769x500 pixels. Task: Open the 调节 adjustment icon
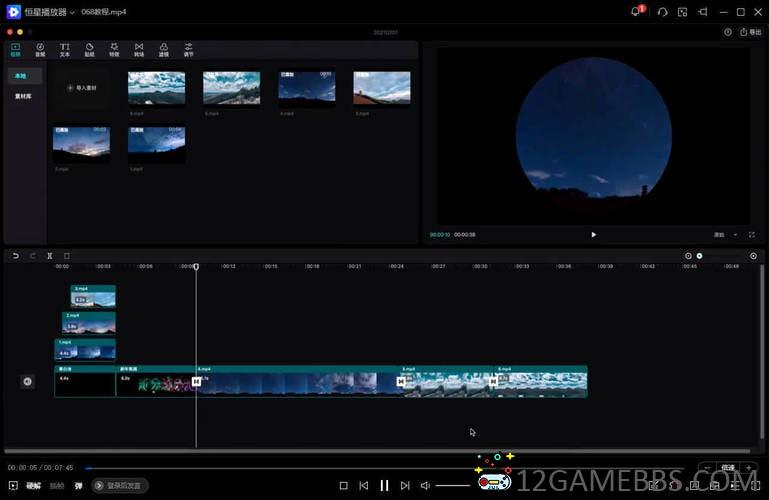[189, 49]
